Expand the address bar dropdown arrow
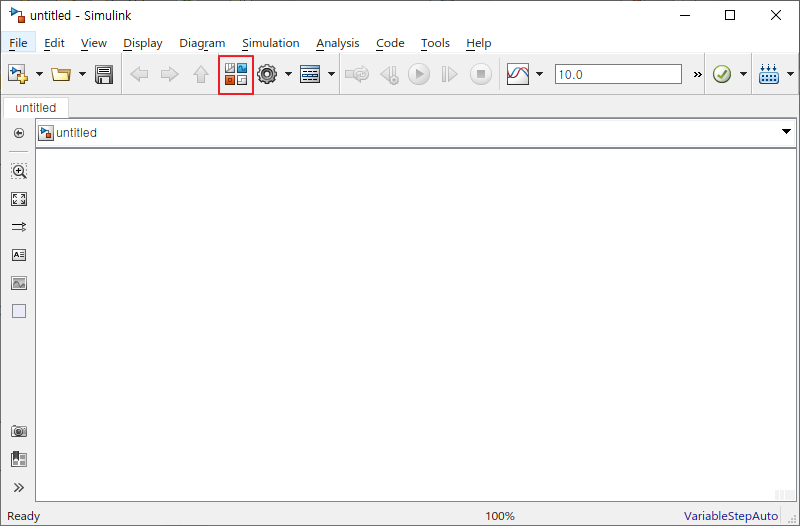 point(786,132)
